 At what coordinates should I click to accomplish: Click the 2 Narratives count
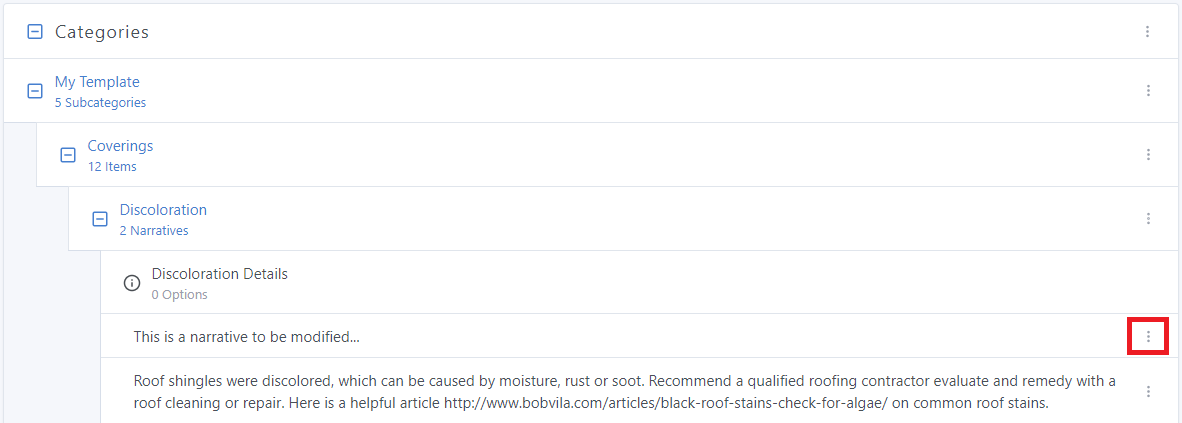tap(154, 231)
